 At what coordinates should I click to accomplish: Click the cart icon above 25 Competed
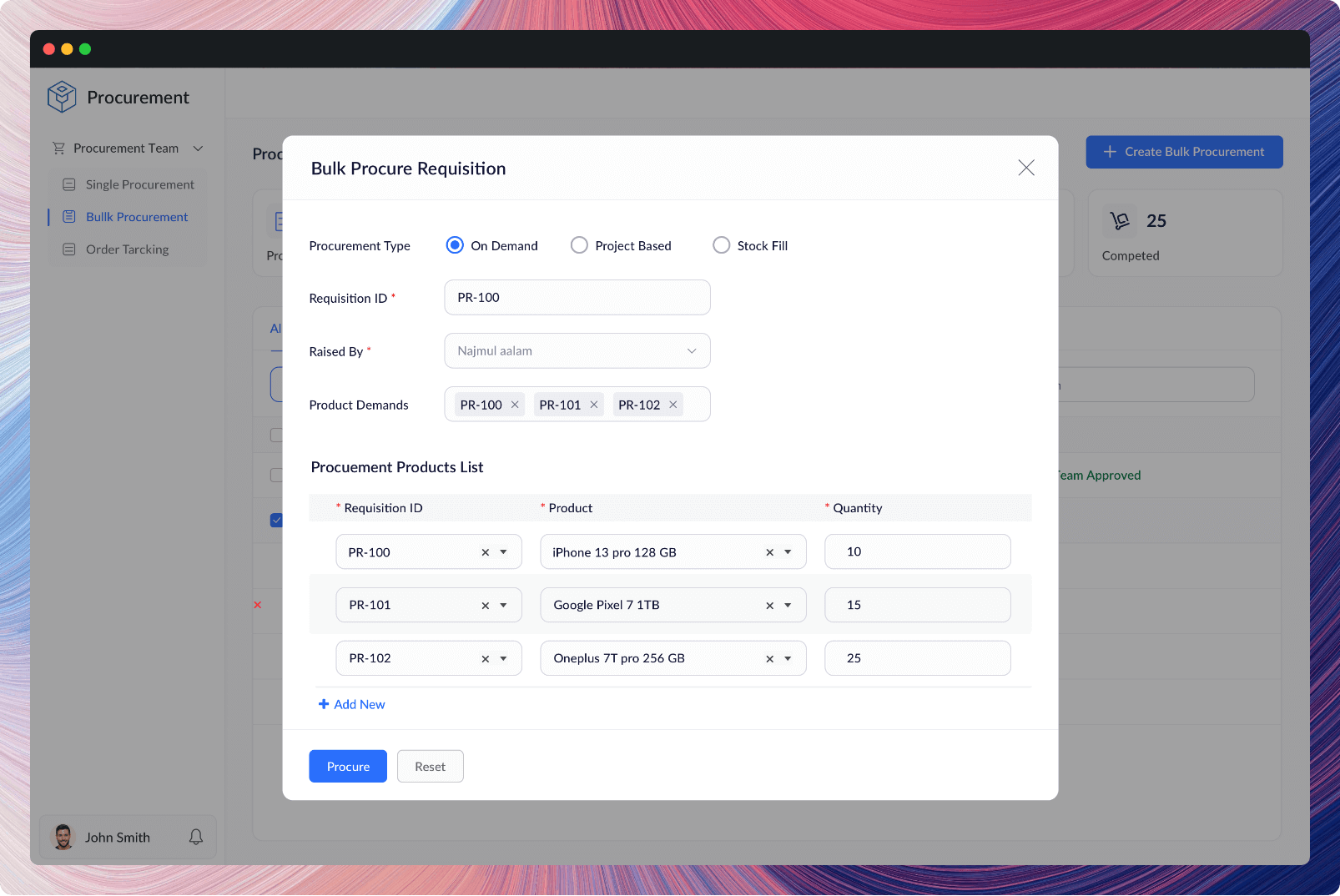pyautogui.click(x=1120, y=221)
